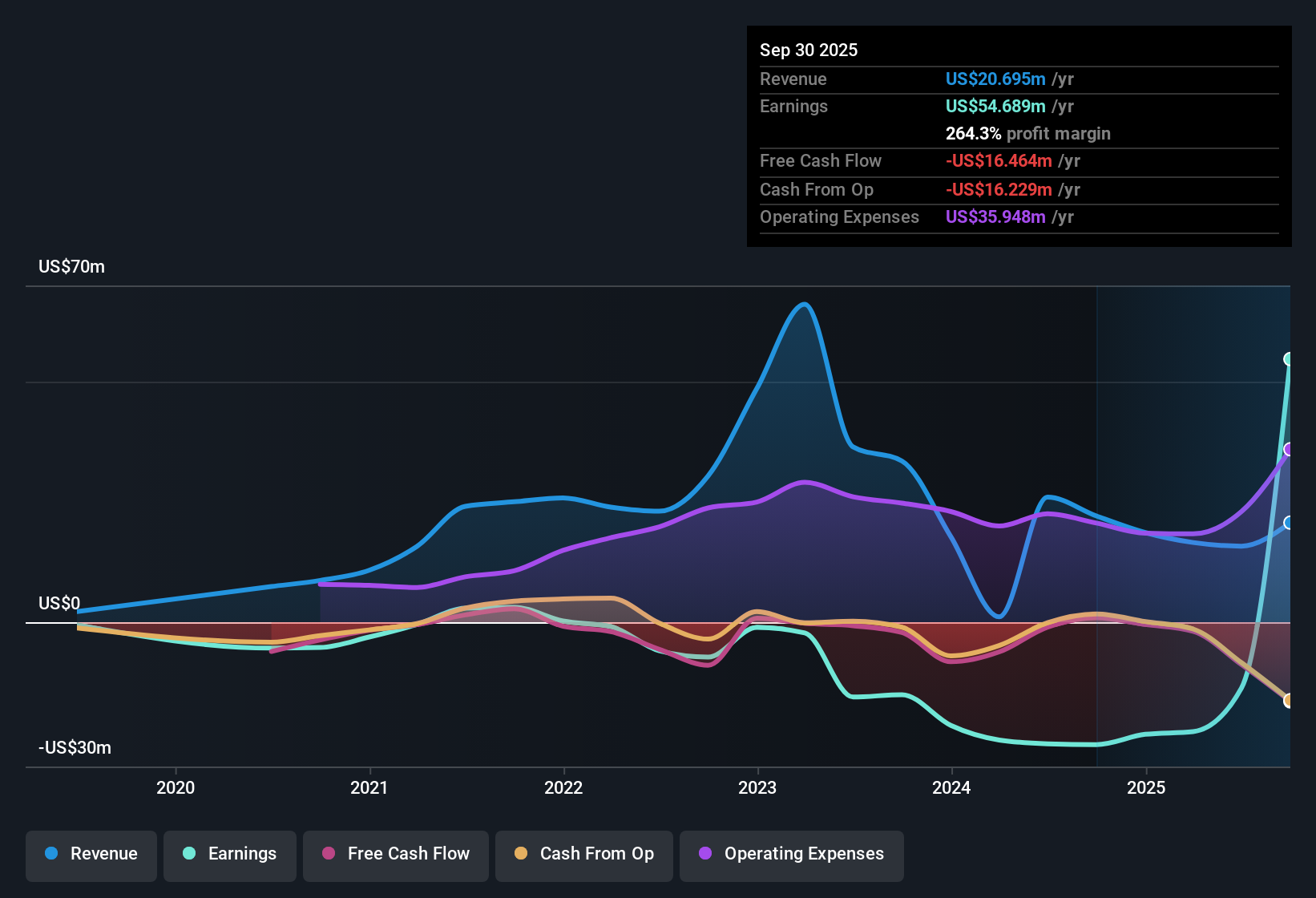Click the US$20.695m revenue value in tooltip

tap(995, 79)
